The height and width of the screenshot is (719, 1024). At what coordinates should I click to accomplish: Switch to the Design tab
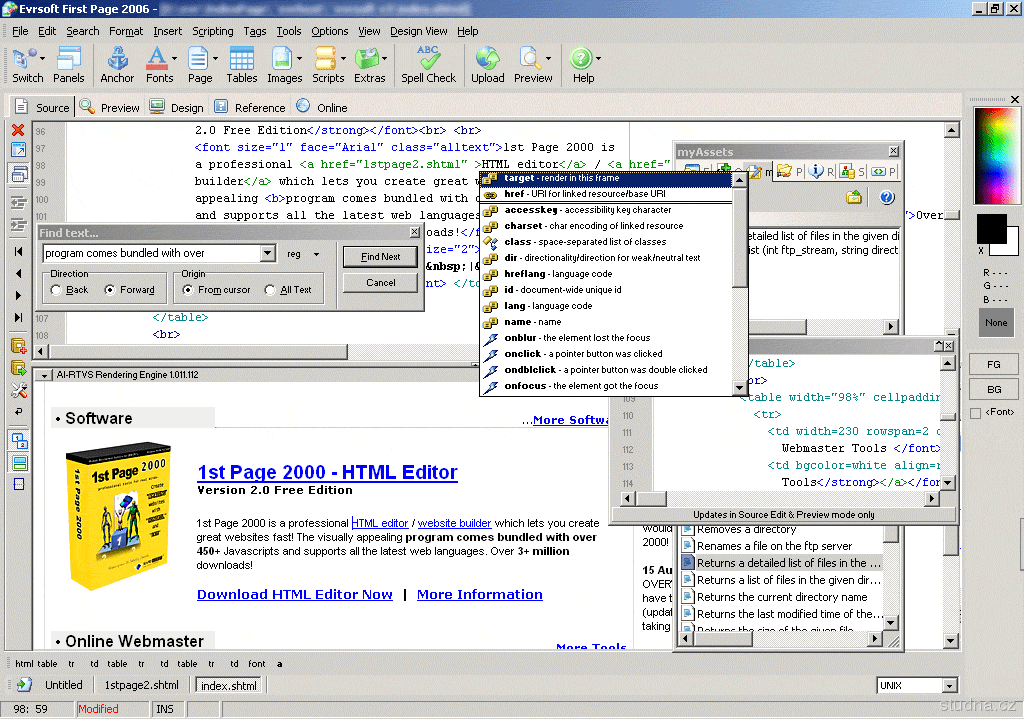(177, 108)
